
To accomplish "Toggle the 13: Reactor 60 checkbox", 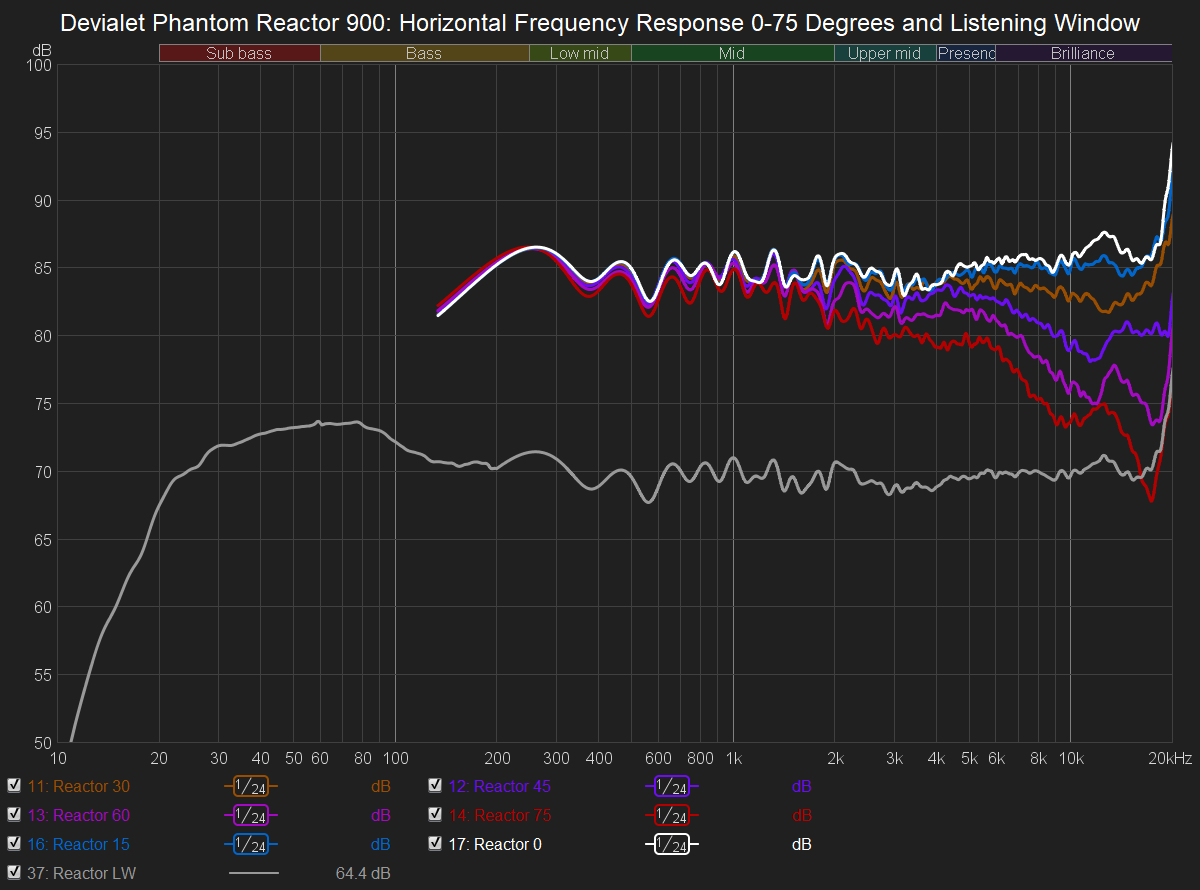I will click(x=14, y=815).
